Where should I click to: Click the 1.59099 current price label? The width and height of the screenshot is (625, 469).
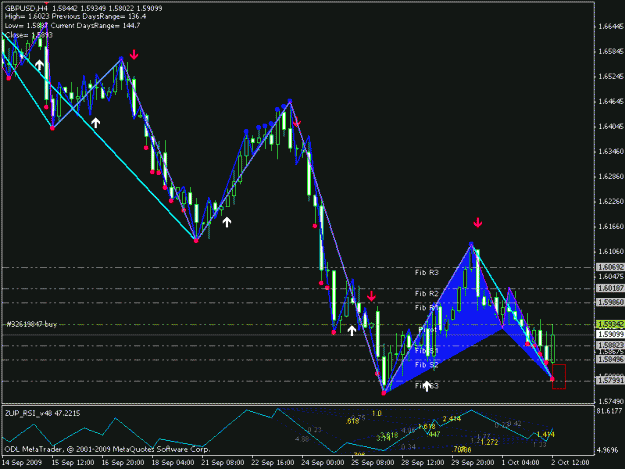pyautogui.click(x=610, y=334)
